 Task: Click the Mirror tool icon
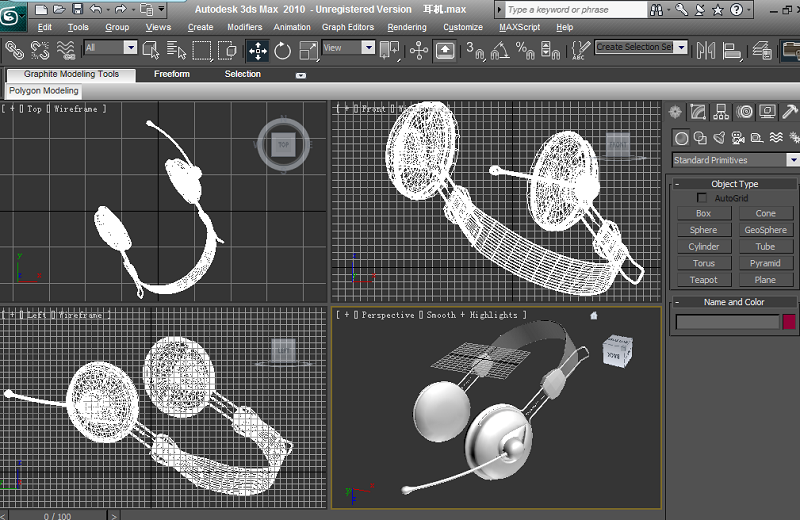pos(708,49)
